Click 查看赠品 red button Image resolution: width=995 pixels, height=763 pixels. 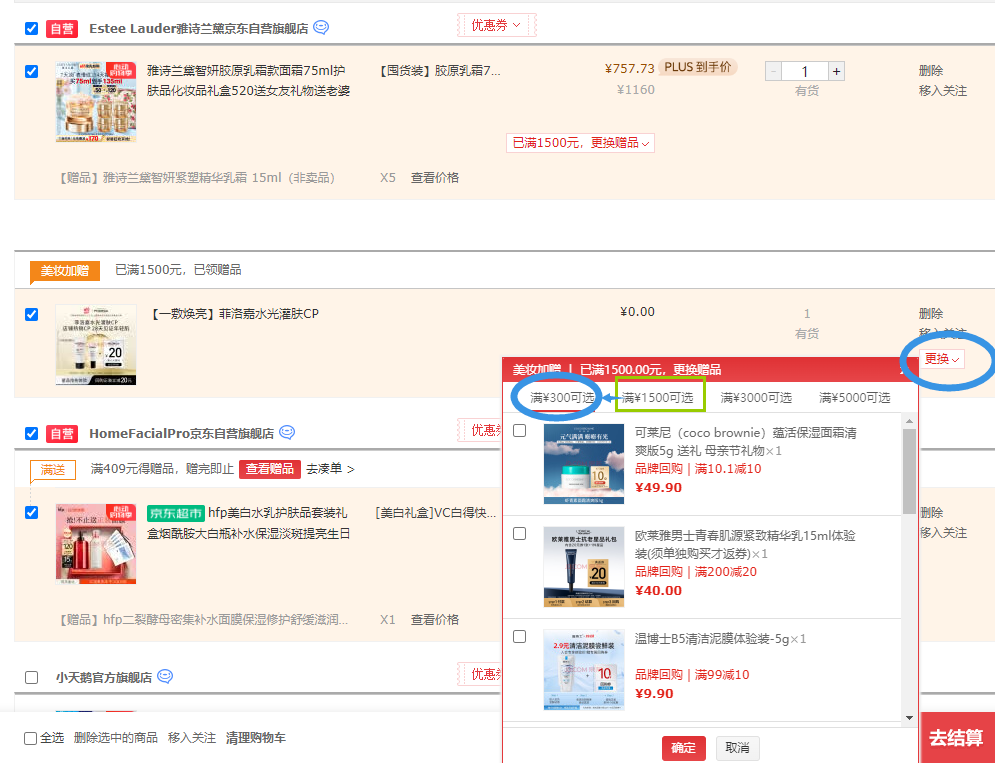point(270,469)
